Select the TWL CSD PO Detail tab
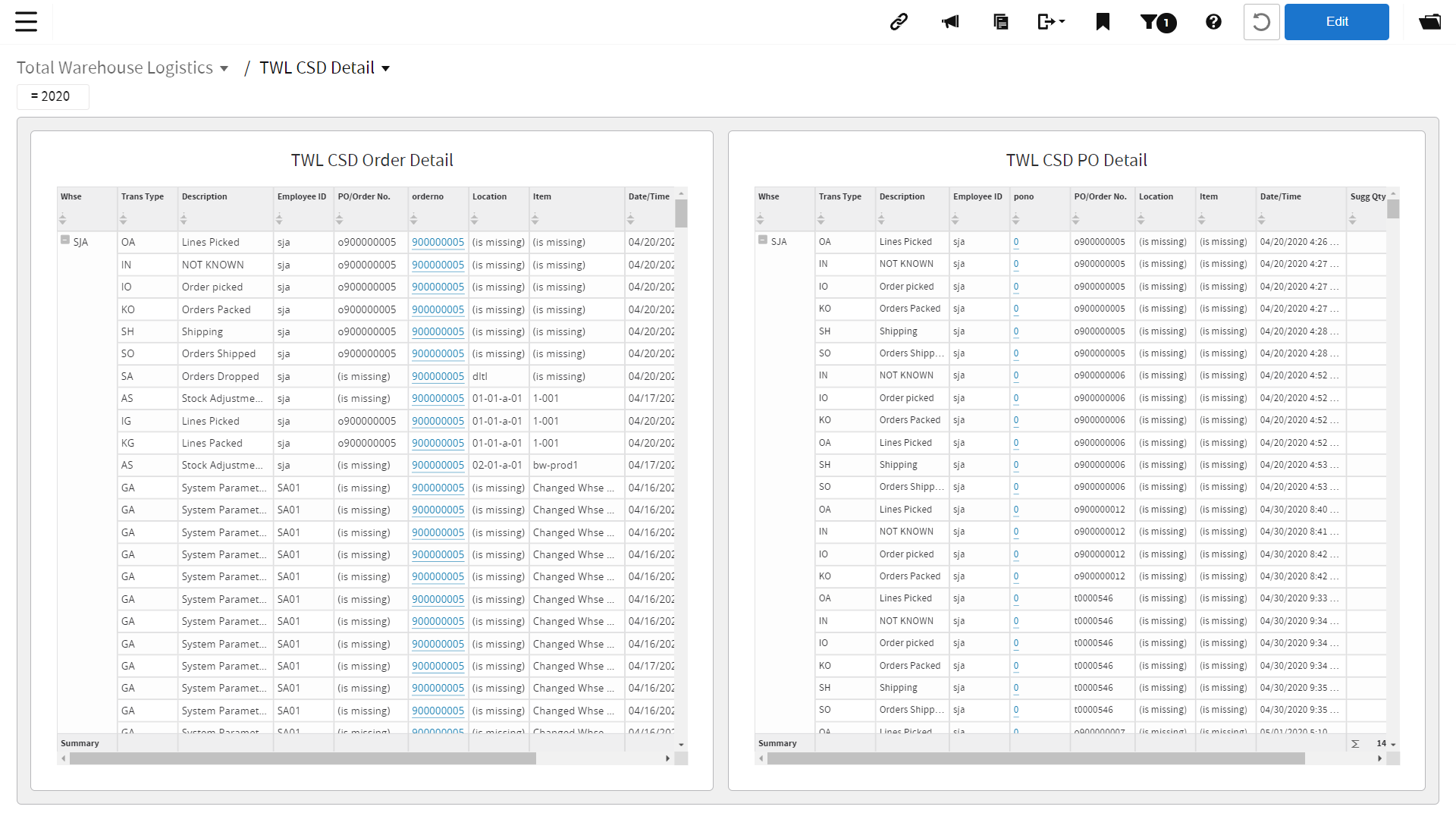The image size is (1456, 819). (x=1076, y=159)
